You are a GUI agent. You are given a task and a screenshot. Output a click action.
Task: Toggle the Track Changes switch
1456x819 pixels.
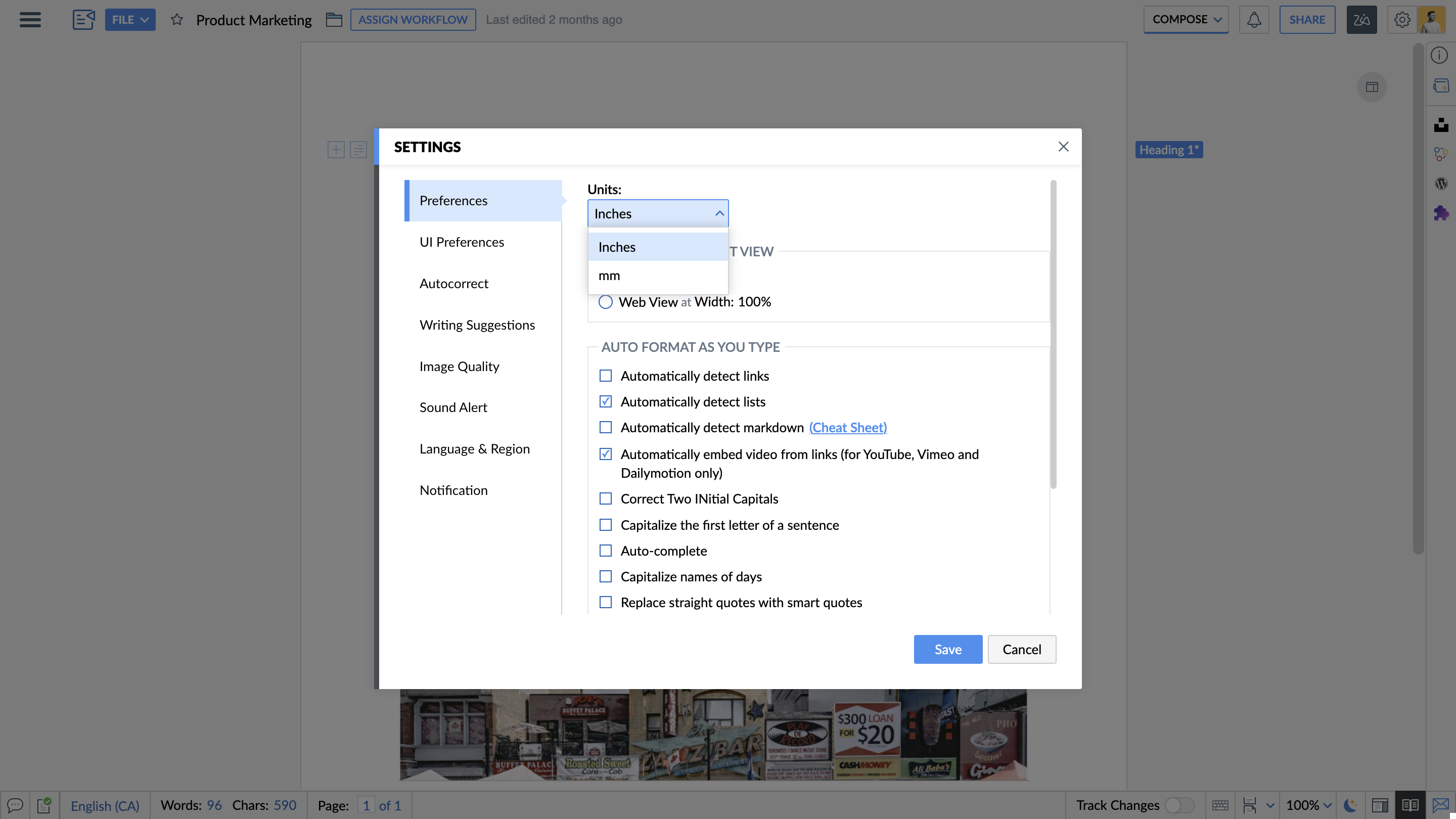pyautogui.click(x=1179, y=805)
